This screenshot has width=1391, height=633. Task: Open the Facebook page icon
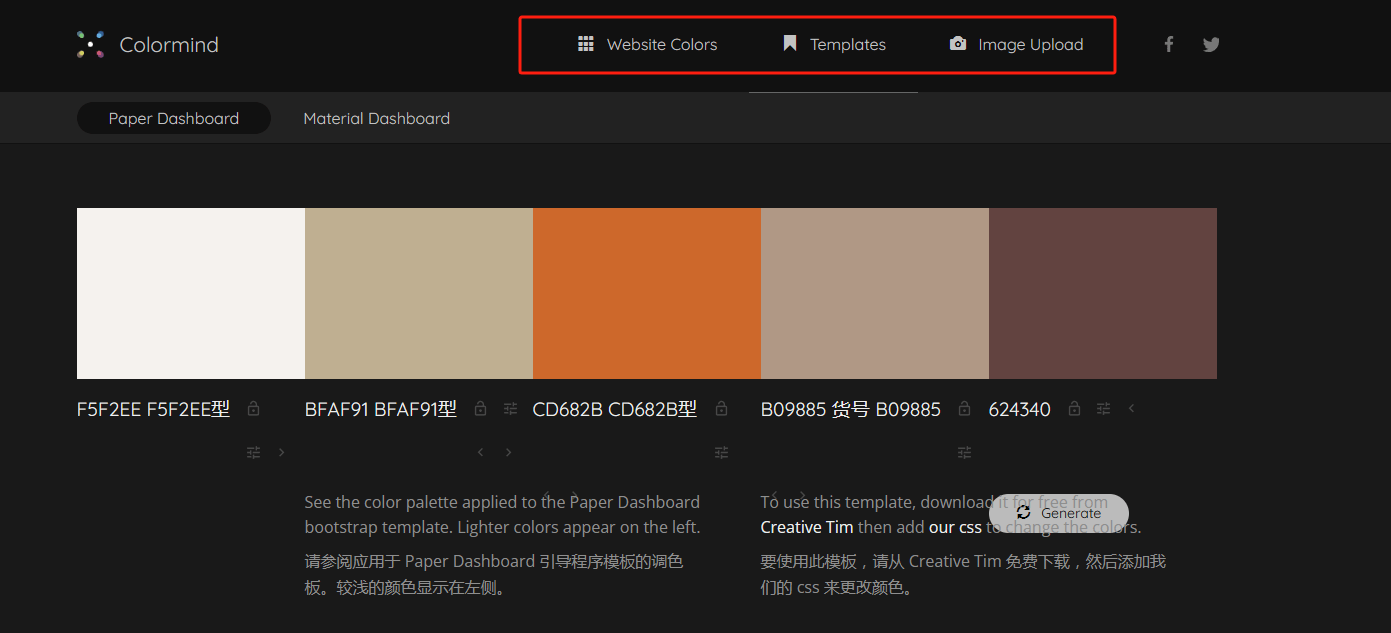coord(1168,44)
